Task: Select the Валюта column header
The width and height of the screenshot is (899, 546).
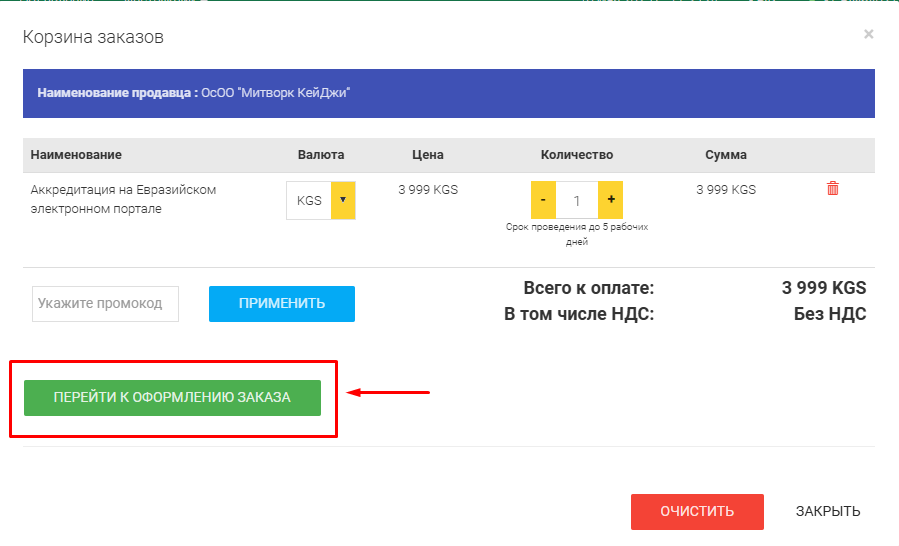Action: pos(321,155)
